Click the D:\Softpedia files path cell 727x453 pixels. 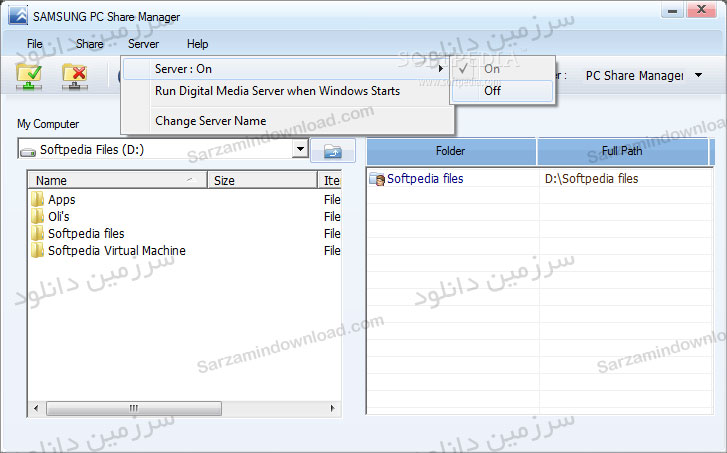click(x=592, y=179)
